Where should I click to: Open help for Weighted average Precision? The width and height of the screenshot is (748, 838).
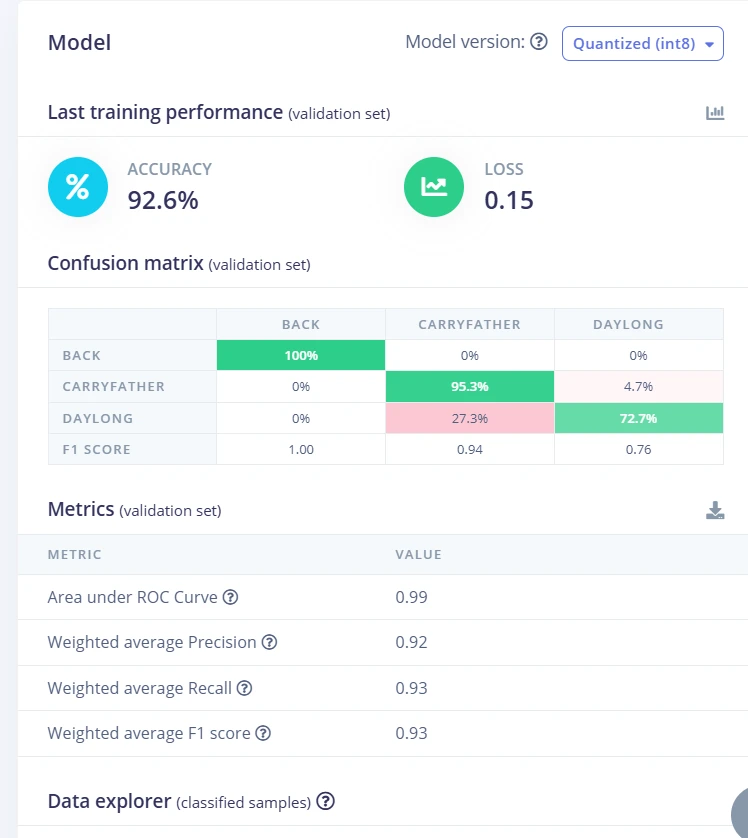269,642
